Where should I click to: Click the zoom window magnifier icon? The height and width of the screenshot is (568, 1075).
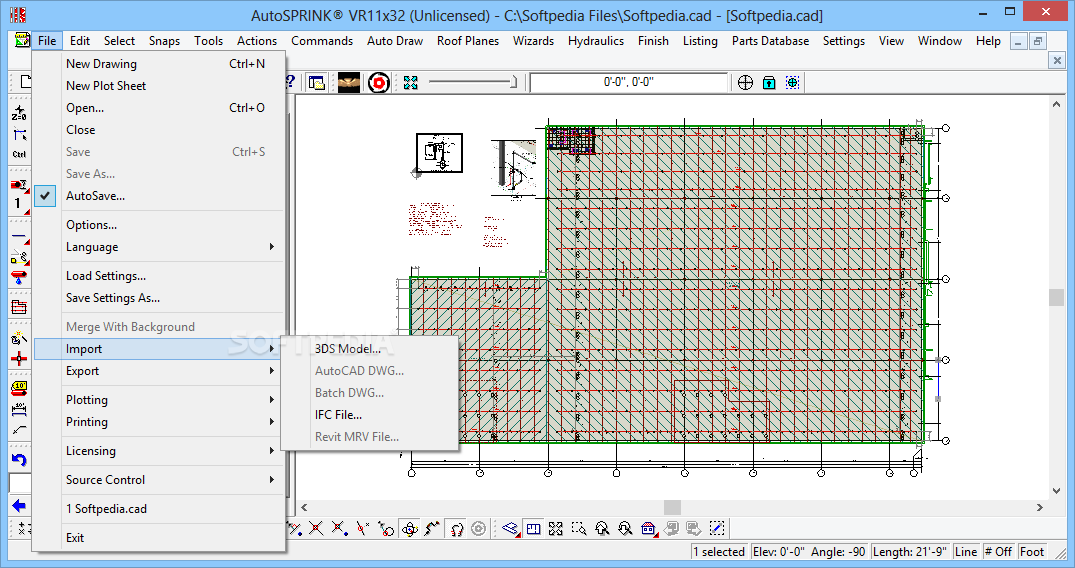579,528
